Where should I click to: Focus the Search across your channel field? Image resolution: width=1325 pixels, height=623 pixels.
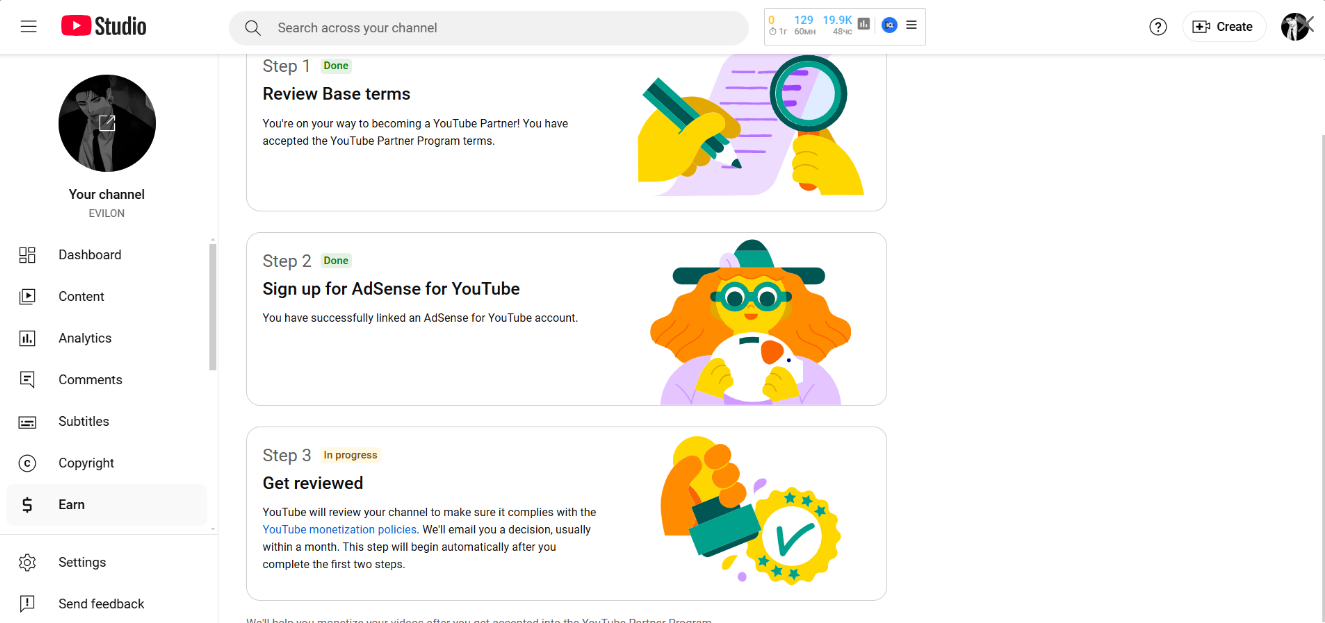coord(489,28)
